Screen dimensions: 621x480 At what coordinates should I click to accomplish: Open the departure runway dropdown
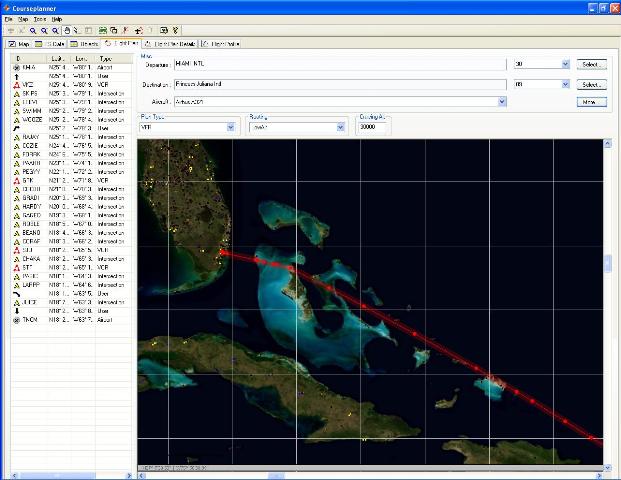click(565, 64)
